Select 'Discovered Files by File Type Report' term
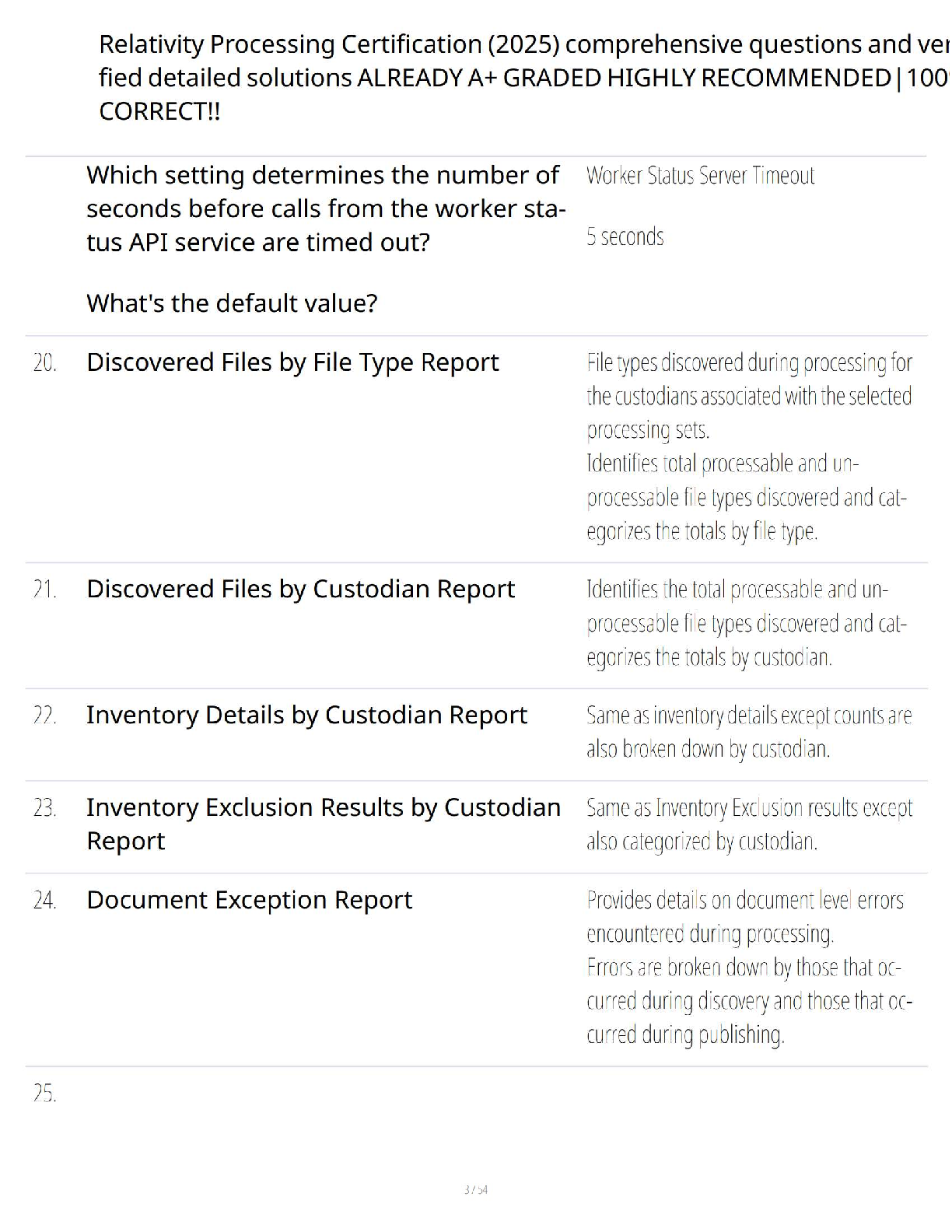This screenshot has width=952, height=1232. pyautogui.click(x=292, y=362)
